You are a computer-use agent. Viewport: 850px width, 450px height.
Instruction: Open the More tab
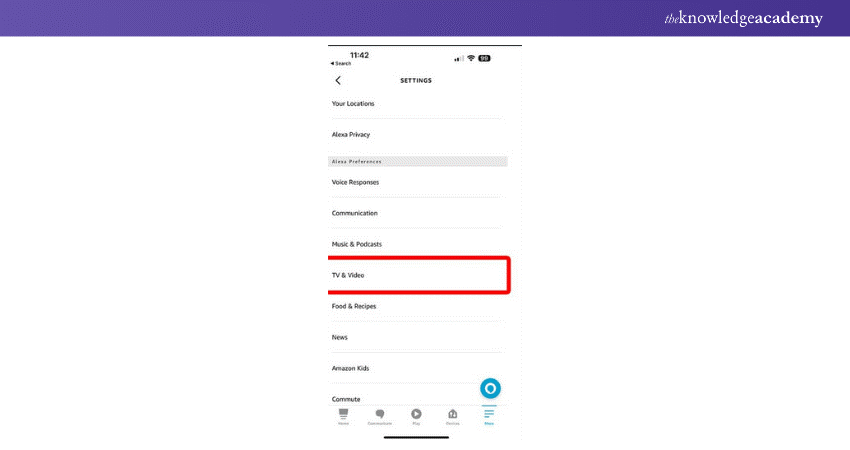(489, 416)
